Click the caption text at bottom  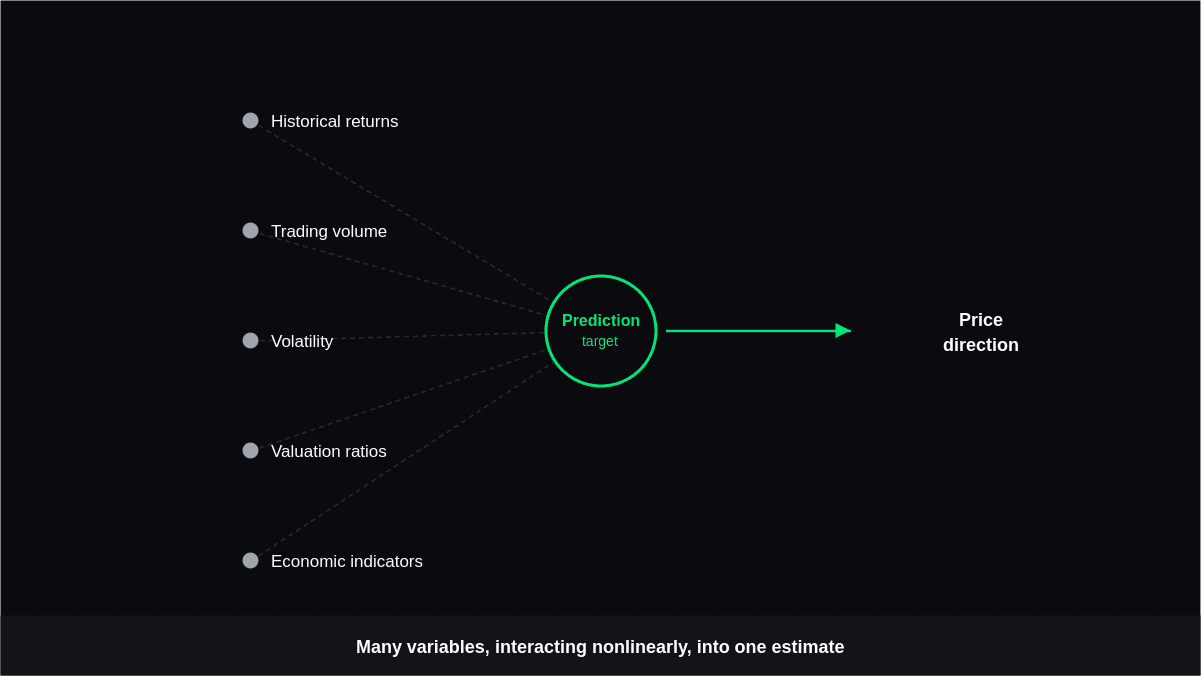pyautogui.click(x=600, y=647)
